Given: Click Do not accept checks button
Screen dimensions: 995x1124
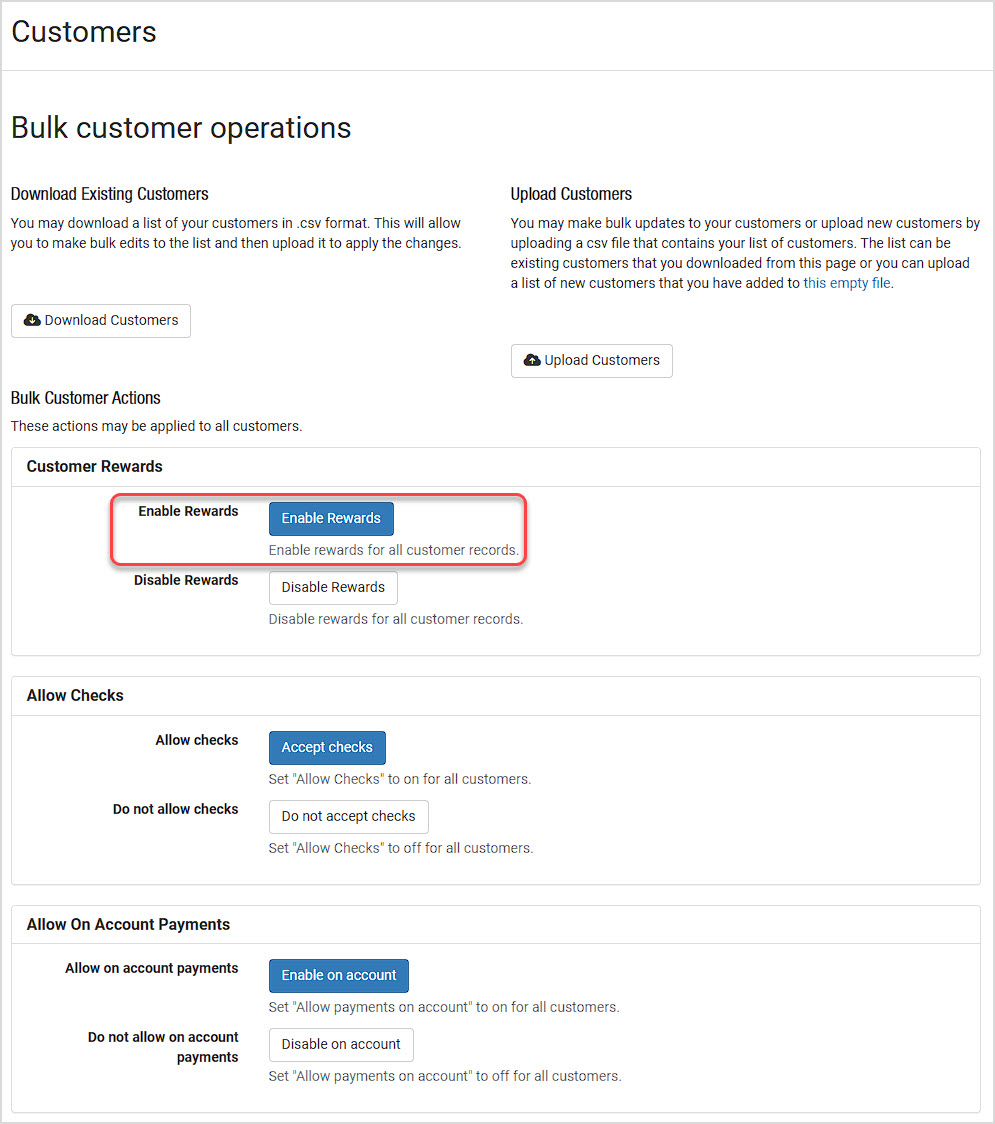Looking at the screenshot, I should coord(348,816).
